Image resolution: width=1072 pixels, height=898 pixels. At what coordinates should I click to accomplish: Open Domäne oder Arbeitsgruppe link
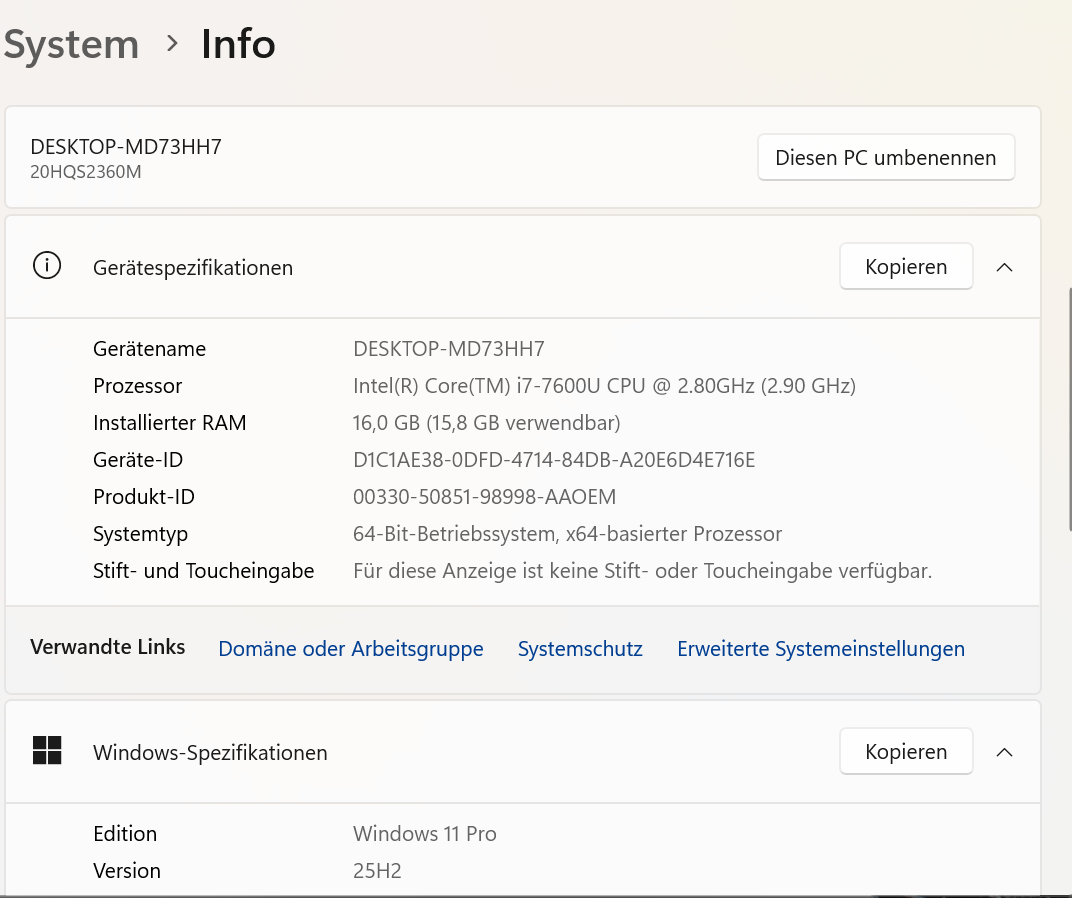coord(351,648)
